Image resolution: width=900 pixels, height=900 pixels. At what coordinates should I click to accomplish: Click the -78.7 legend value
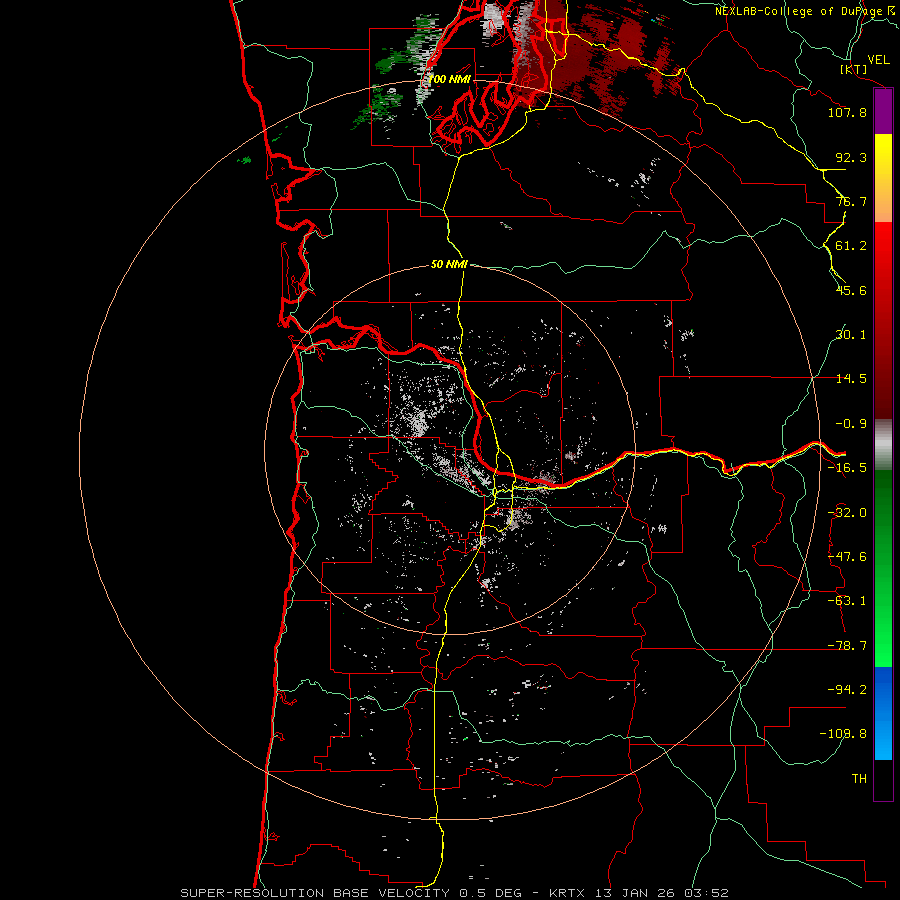(x=847, y=646)
